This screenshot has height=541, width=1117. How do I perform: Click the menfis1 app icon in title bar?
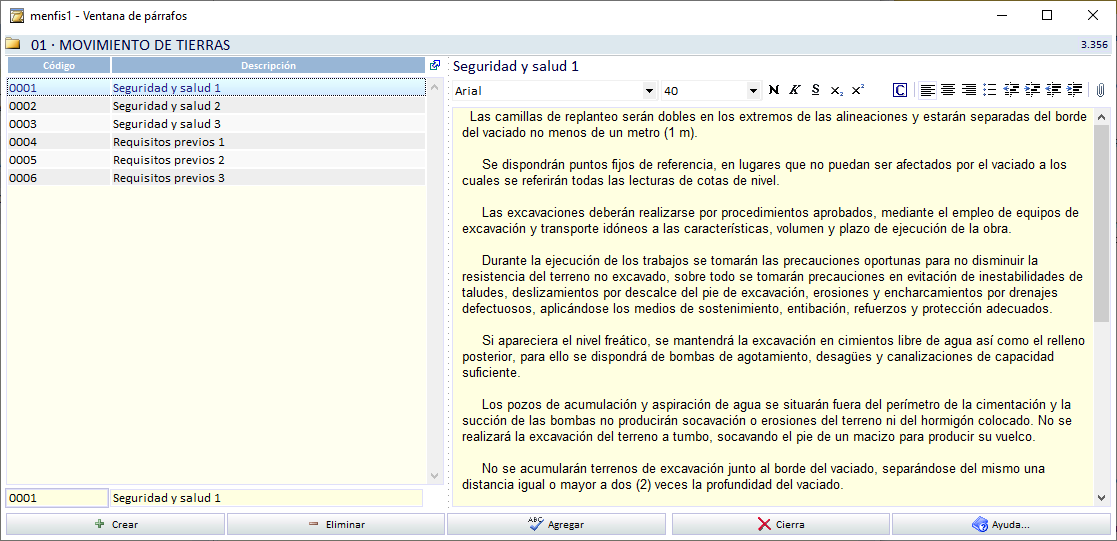click(x=16, y=15)
